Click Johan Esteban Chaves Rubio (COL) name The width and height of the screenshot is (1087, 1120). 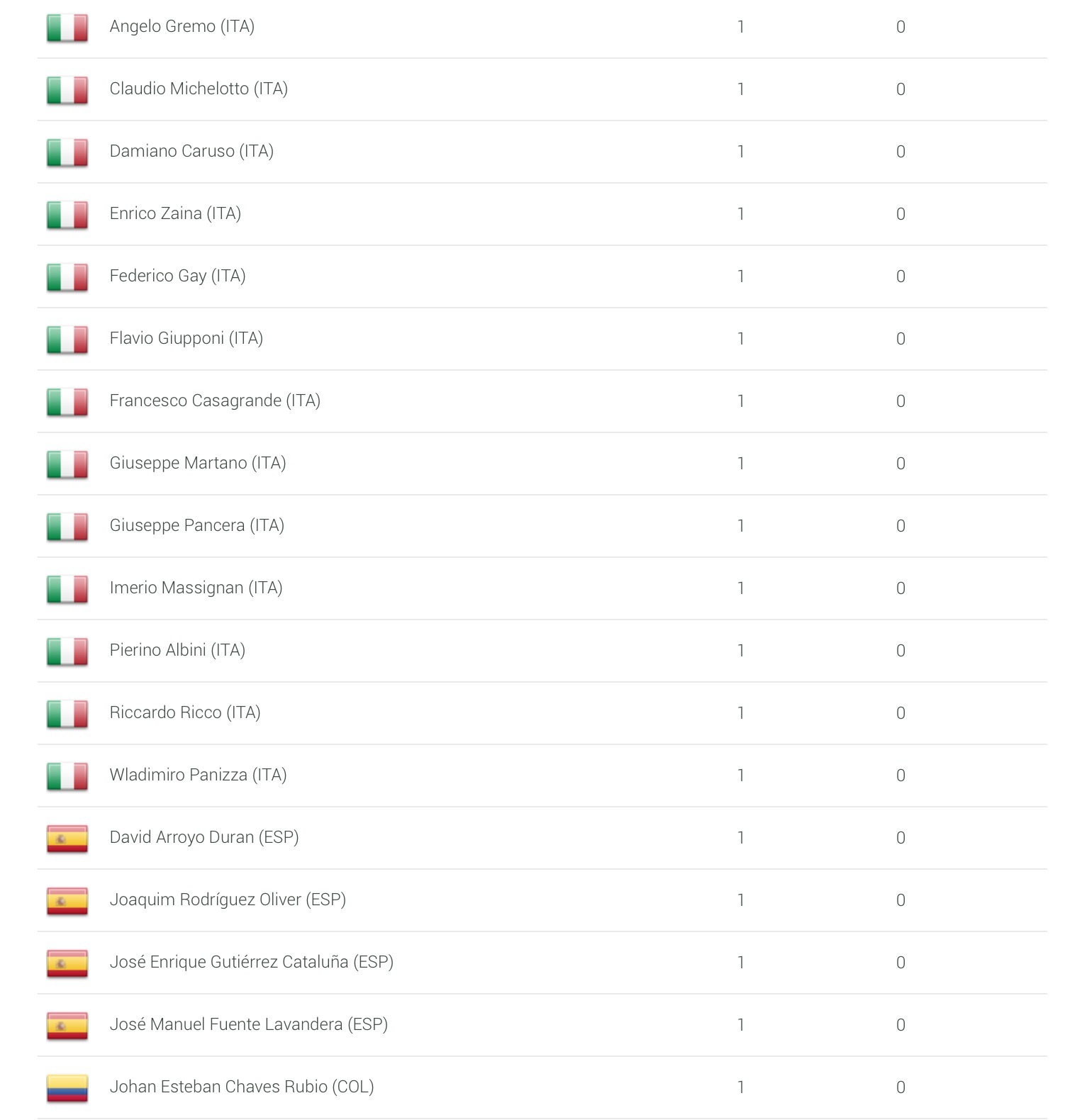(x=241, y=1087)
